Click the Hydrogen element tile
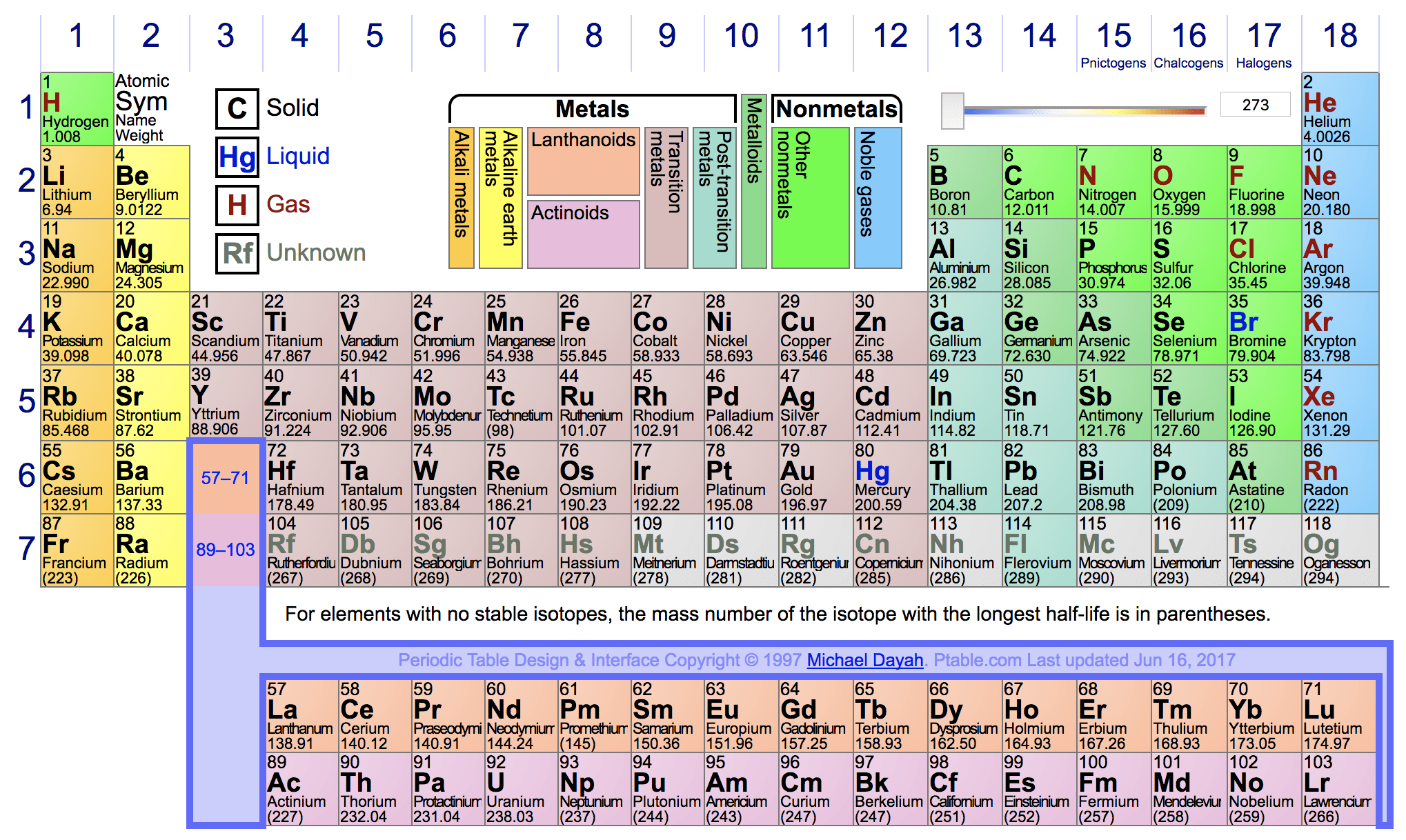 point(76,109)
